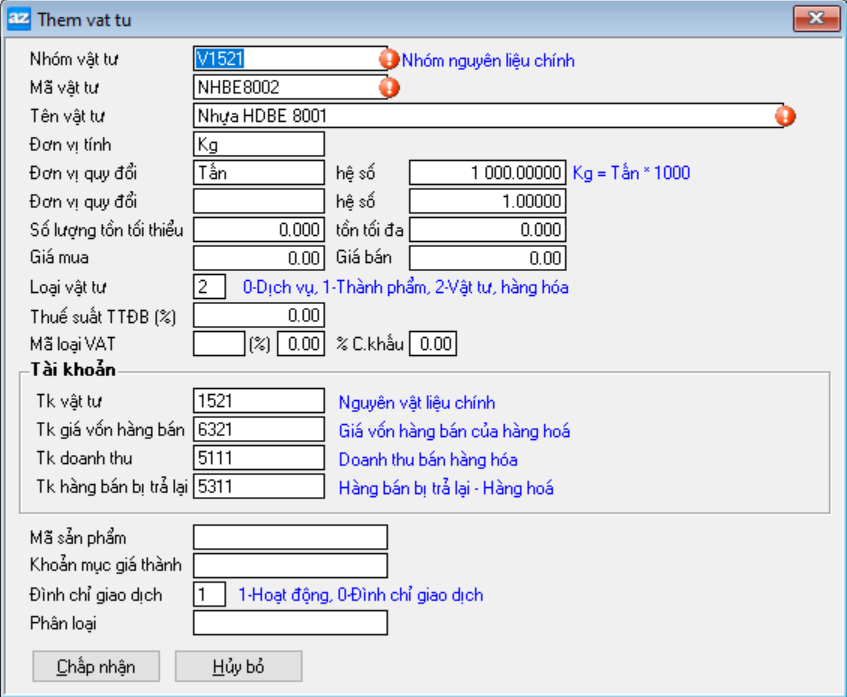Click the Giá bán input field

tap(488, 259)
